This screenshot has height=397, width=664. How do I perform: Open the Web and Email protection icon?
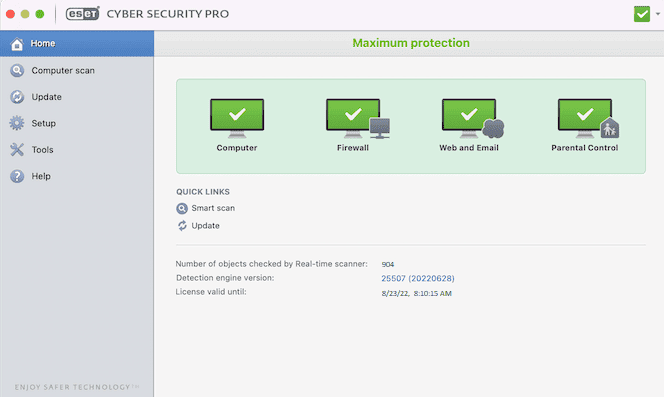pos(473,118)
